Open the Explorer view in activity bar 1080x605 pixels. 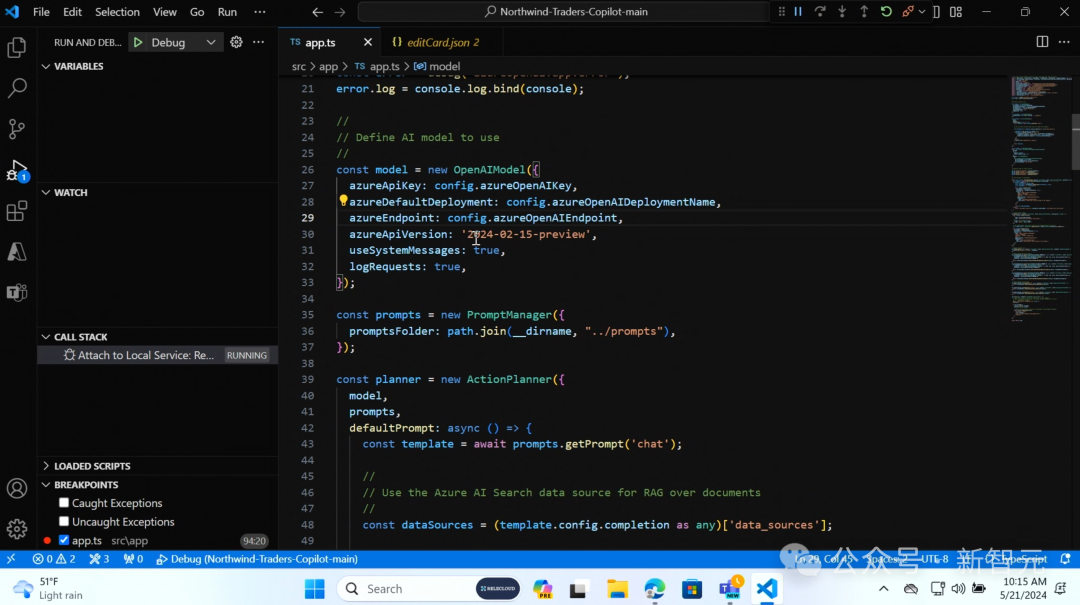[17, 47]
